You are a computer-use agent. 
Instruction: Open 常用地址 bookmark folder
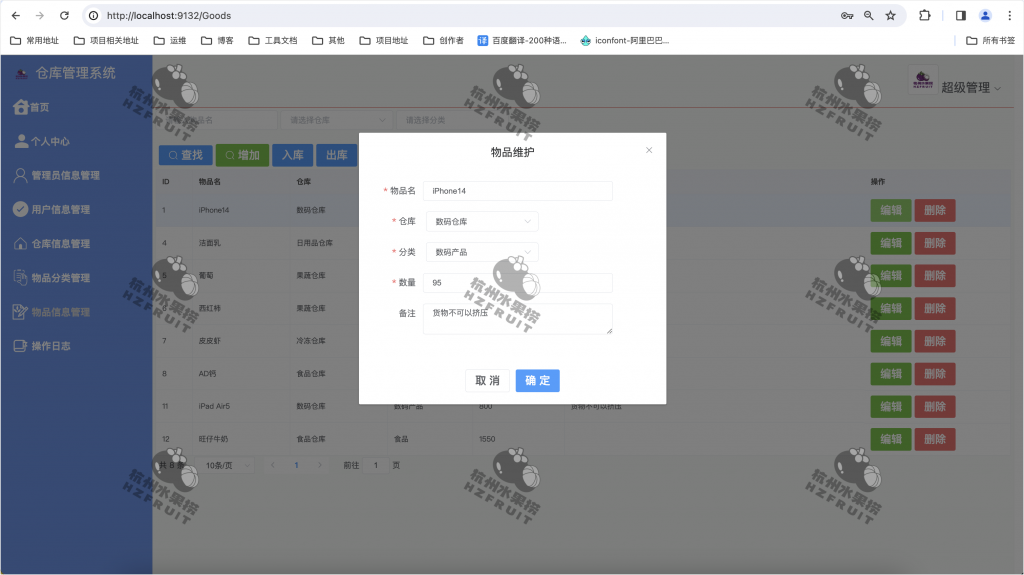click(35, 41)
